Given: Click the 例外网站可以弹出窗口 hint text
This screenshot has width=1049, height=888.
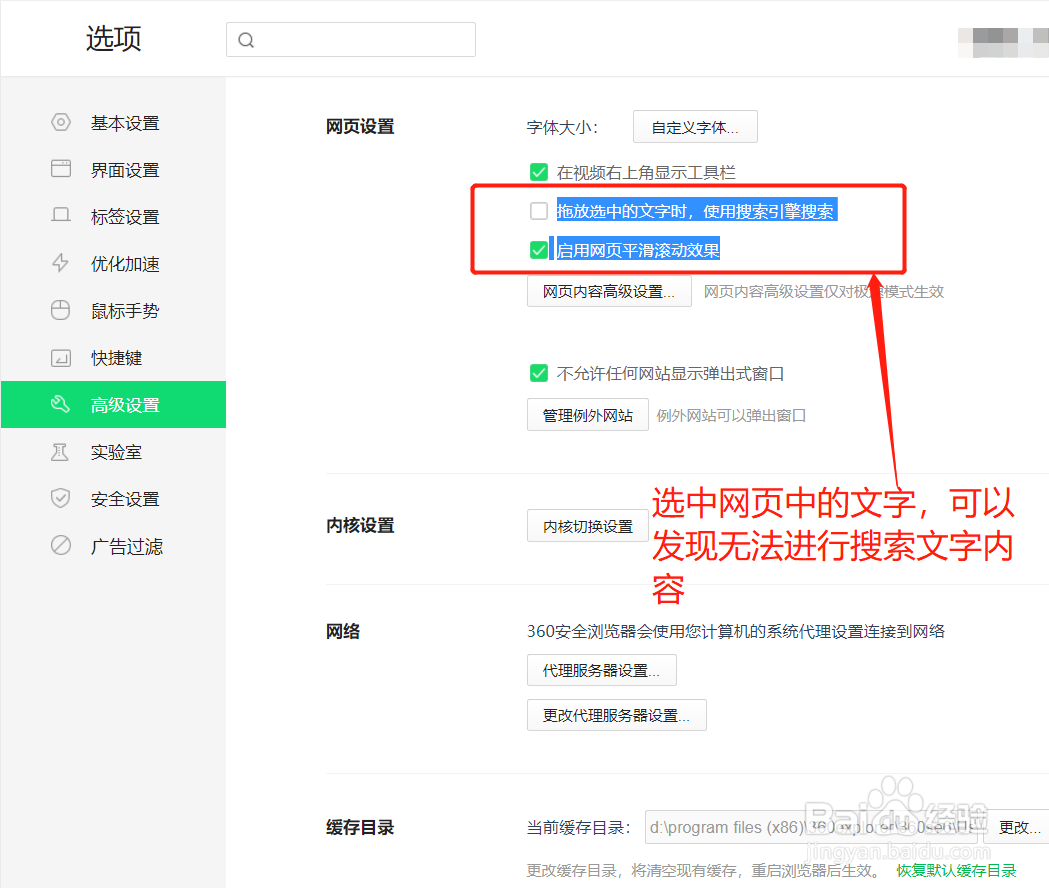Looking at the screenshot, I should (731, 416).
